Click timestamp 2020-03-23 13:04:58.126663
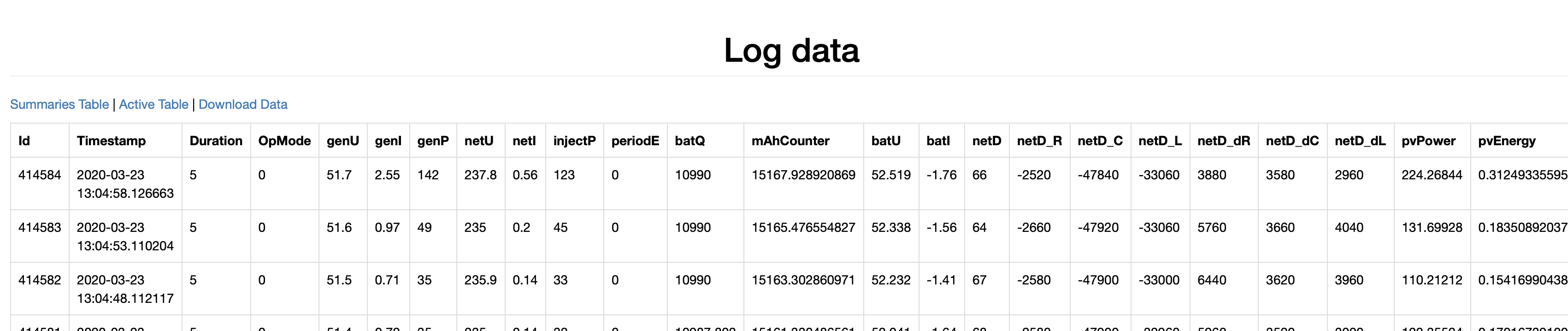Viewport: 1568px width, 331px height. click(x=125, y=184)
